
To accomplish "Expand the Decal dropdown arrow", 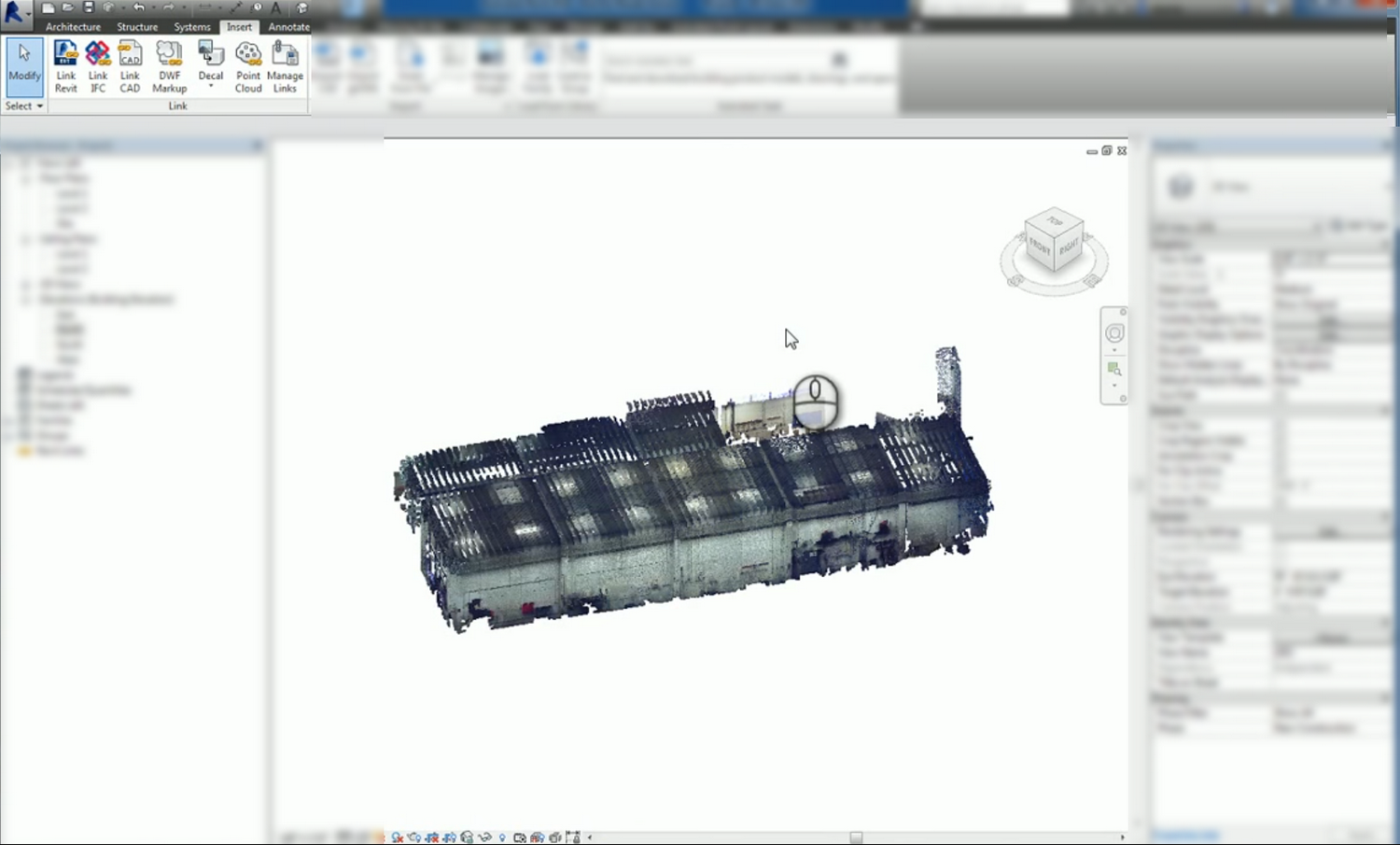I will pyautogui.click(x=211, y=87).
